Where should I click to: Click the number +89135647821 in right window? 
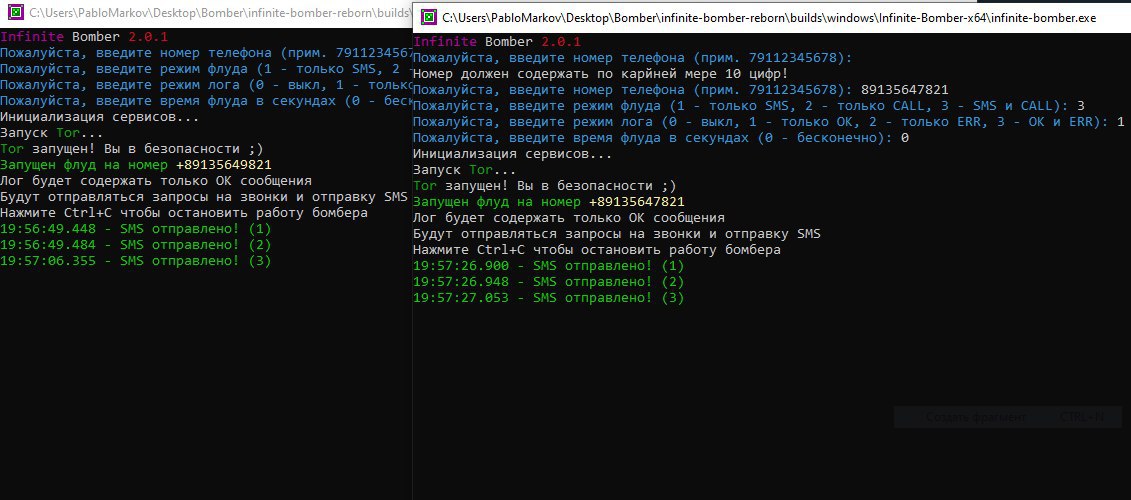click(x=636, y=202)
